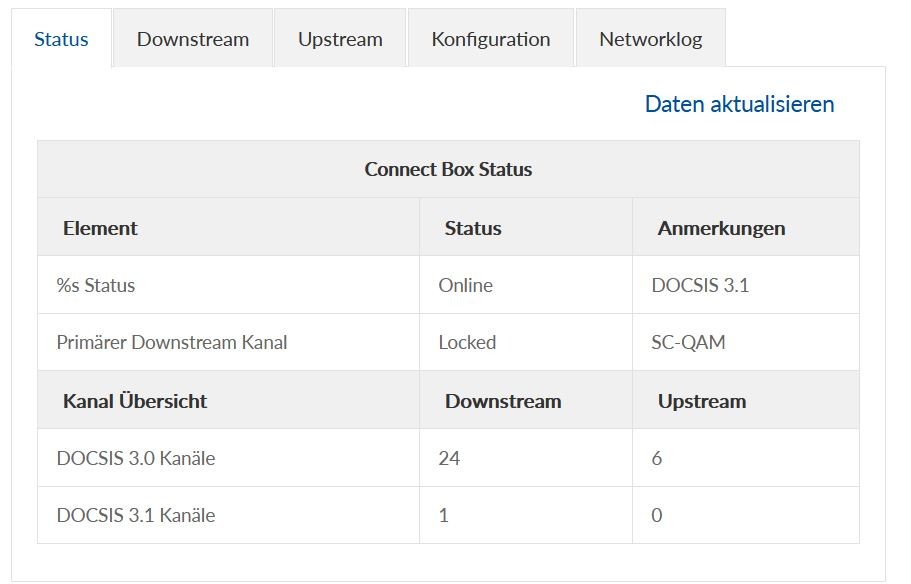Click the Status column header cell
The image size is (911, 584).
(x=473, y=228)
